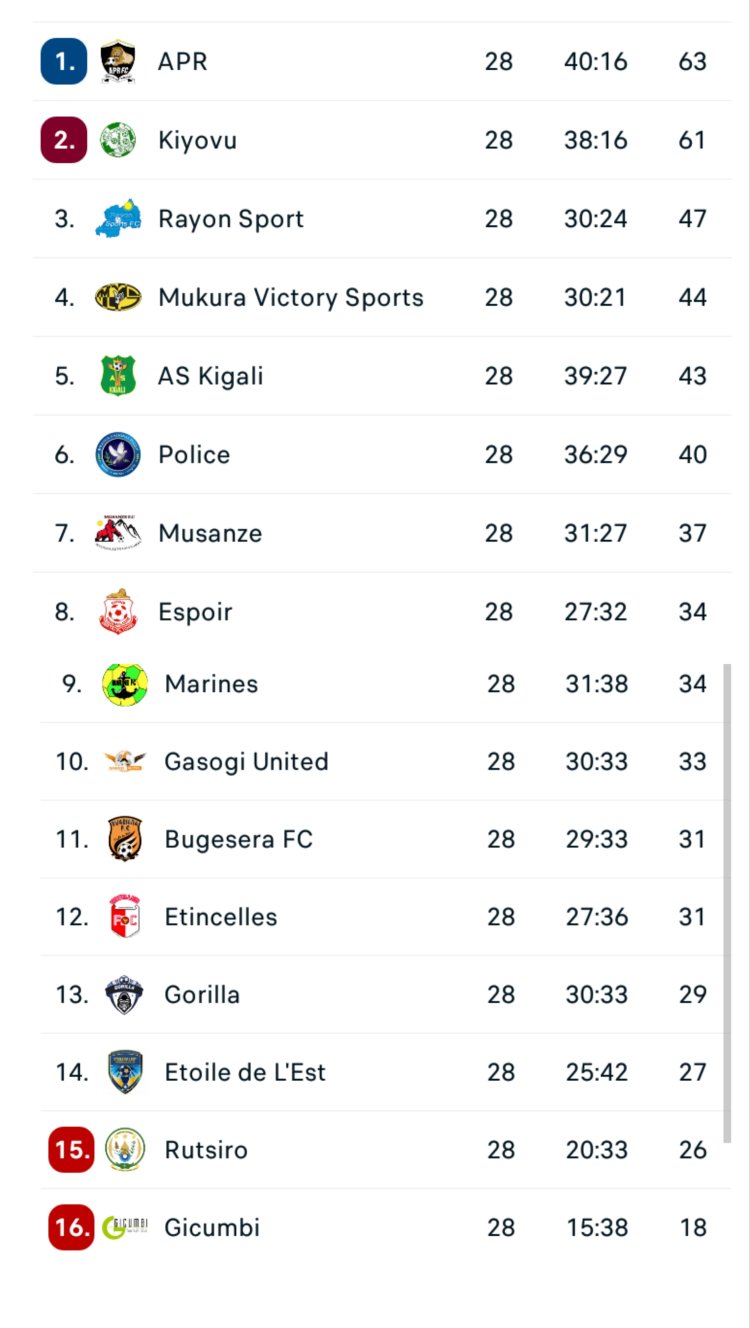
Task: Select the red relegation 15 badge
Action: coord(71,1150)
